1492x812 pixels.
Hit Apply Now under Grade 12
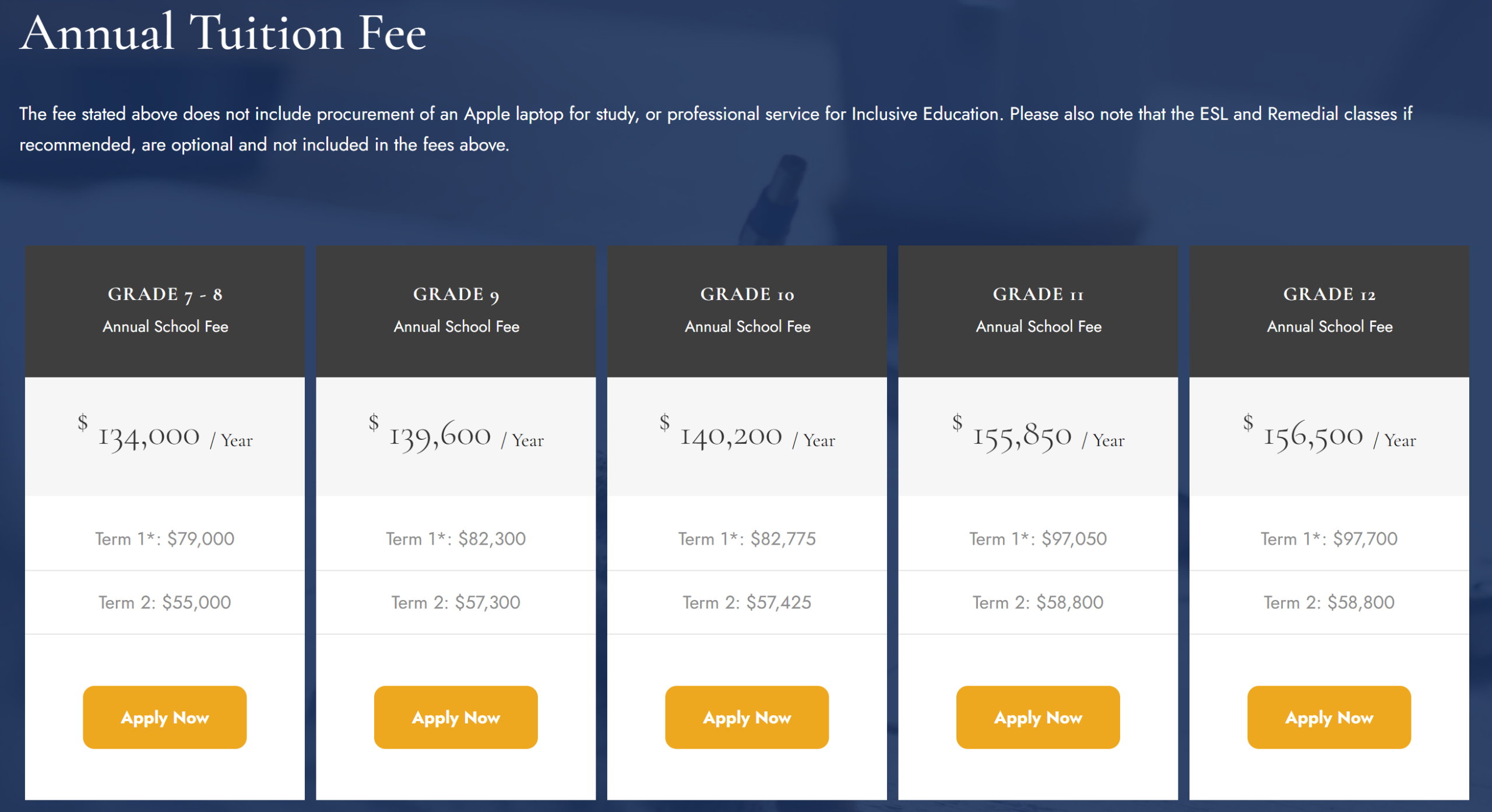1329,717
